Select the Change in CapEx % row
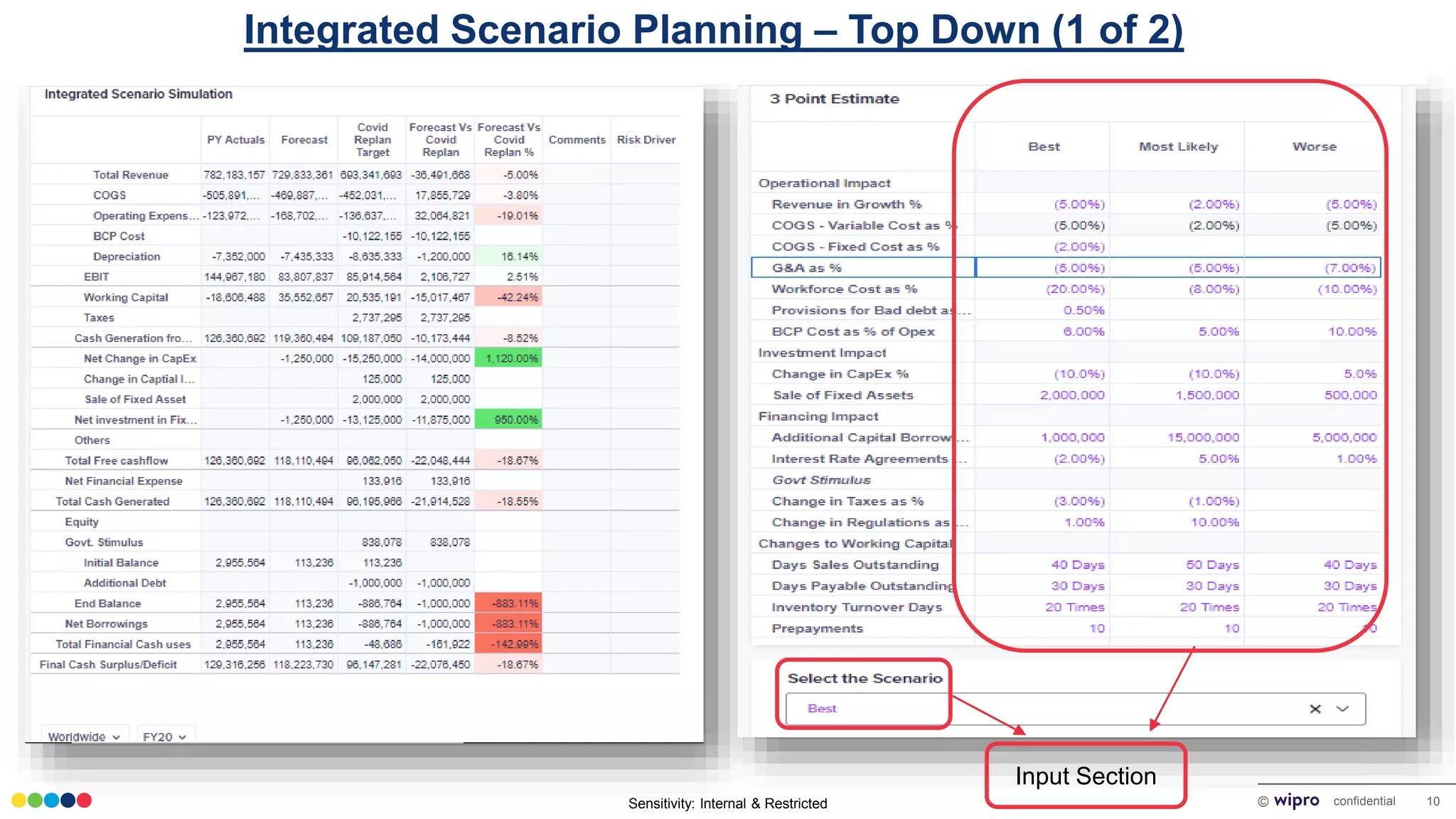1456x819 pixels. point(1066,374)
